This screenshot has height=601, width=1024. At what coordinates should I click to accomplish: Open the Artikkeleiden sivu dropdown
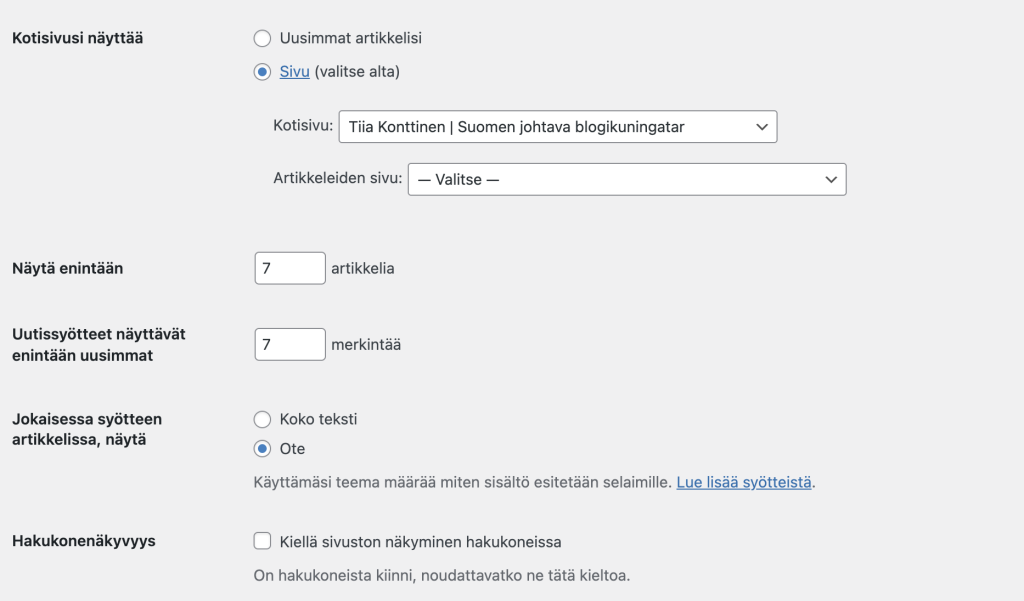pos(615,179)
